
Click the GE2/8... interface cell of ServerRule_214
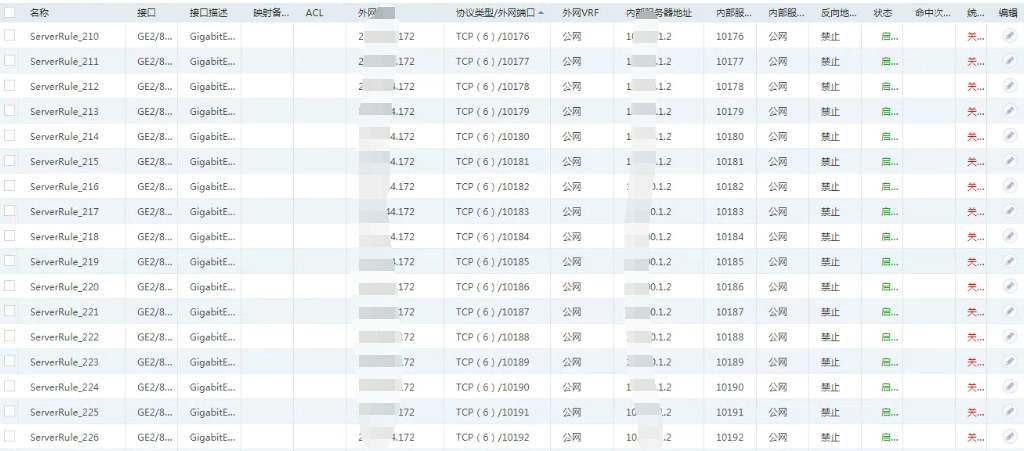[155, 136]
